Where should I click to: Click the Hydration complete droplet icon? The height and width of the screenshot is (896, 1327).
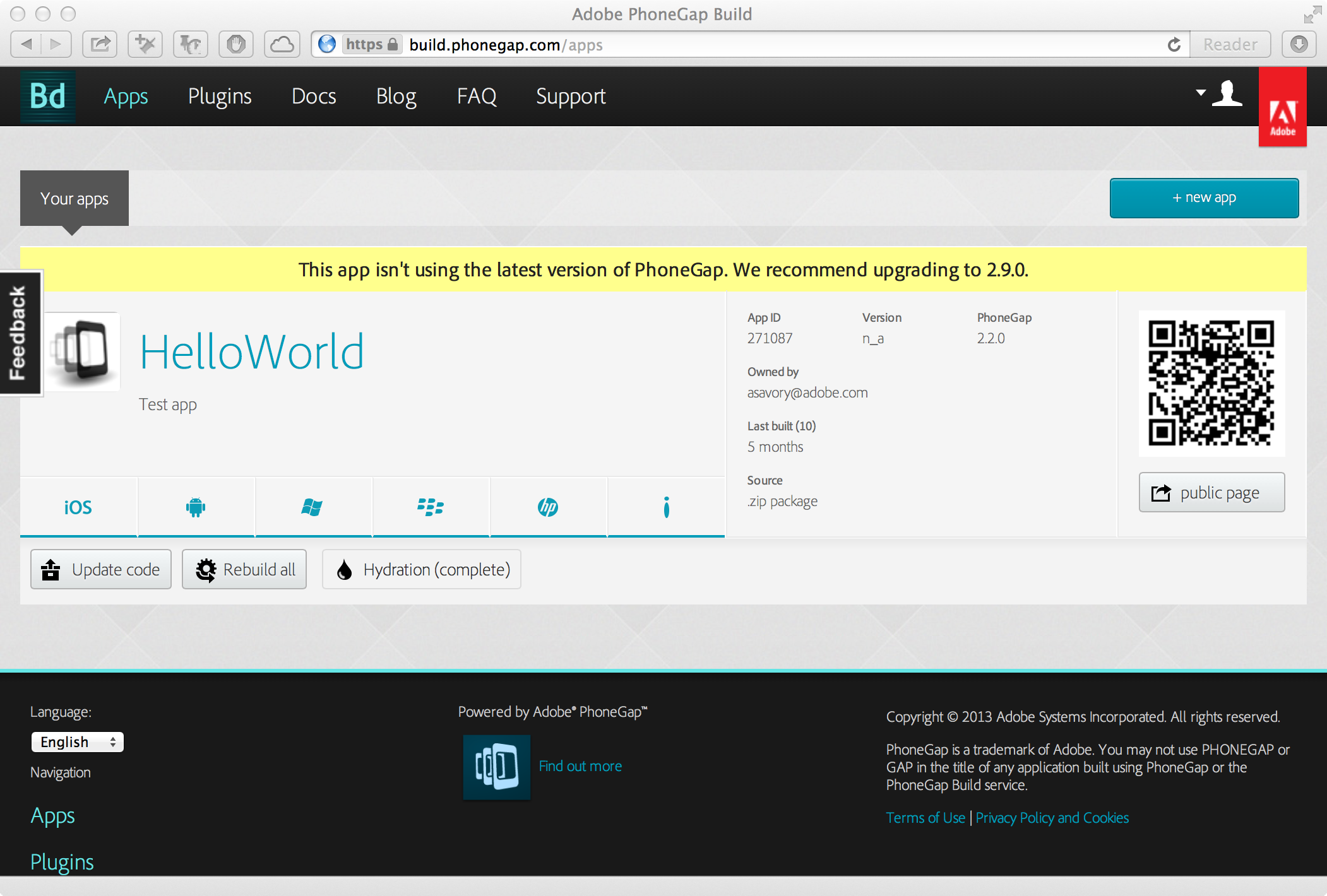click(x=344, y=569)
